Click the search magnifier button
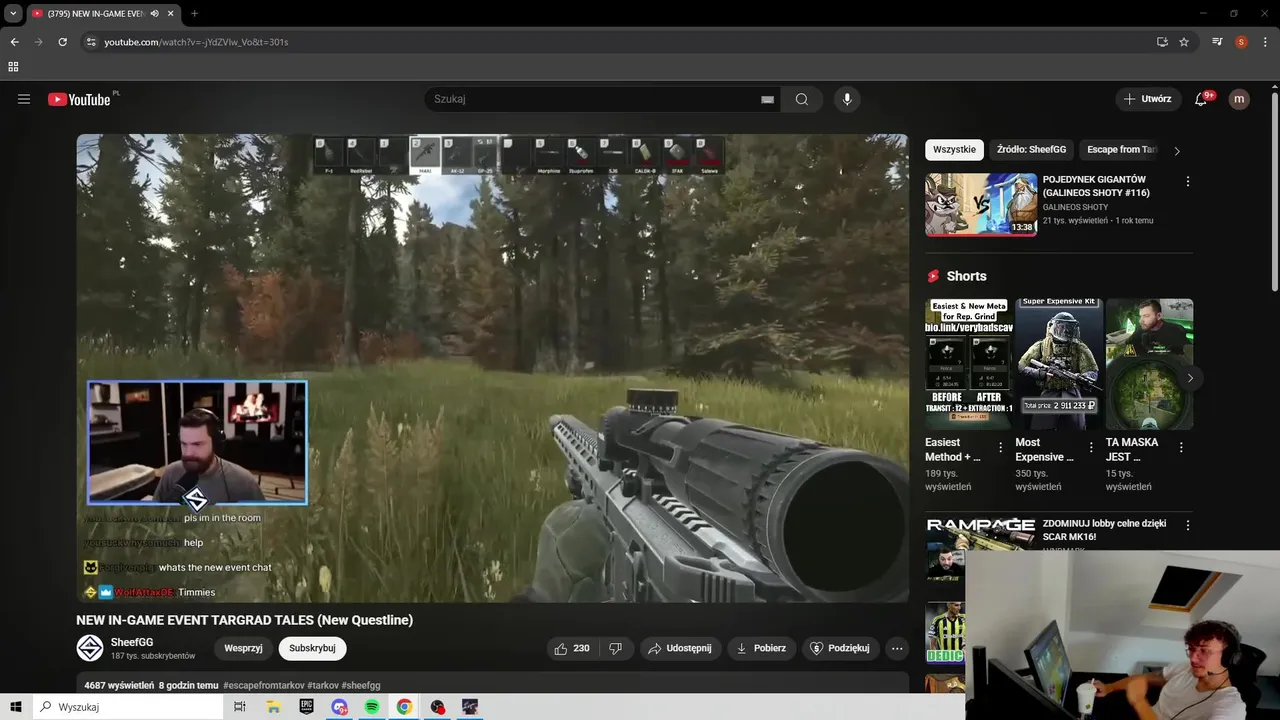The image size is (1280, 720). tap(802, 99)
